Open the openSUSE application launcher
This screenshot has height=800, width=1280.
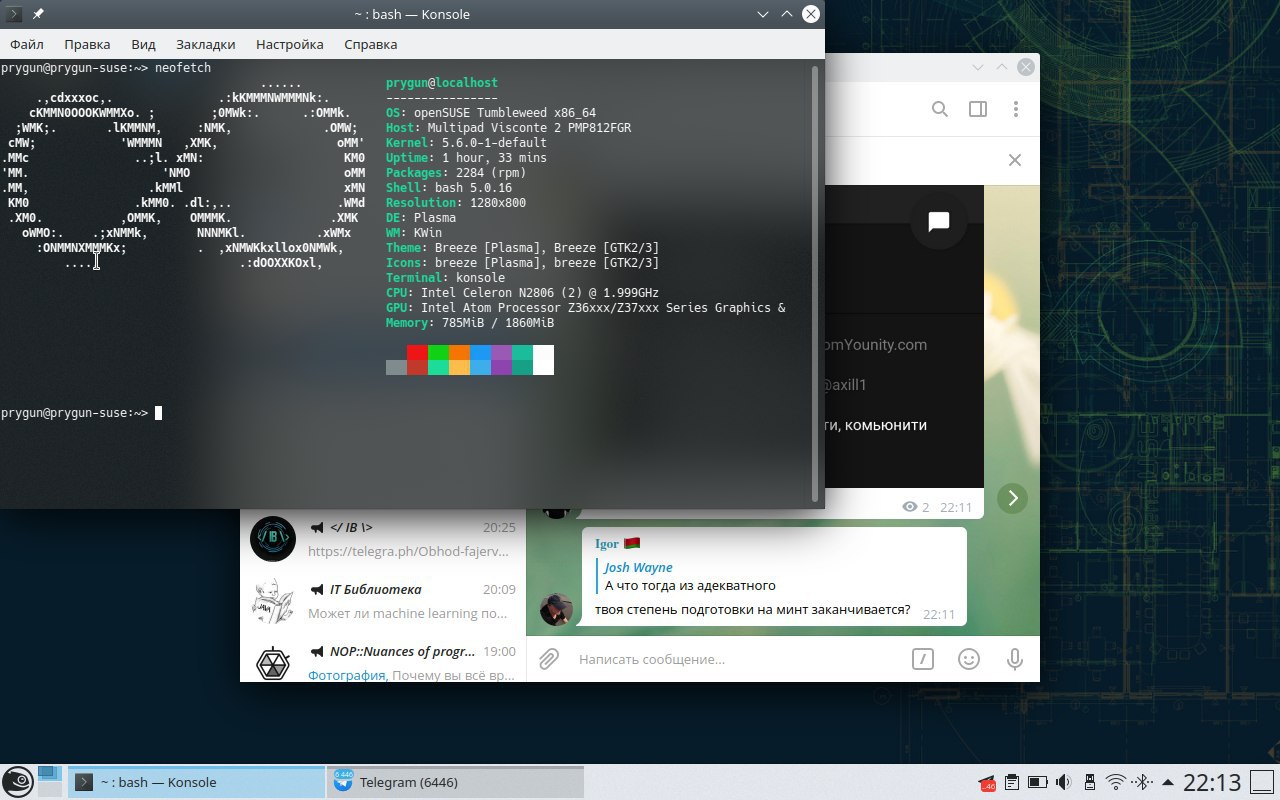(17, 782)
